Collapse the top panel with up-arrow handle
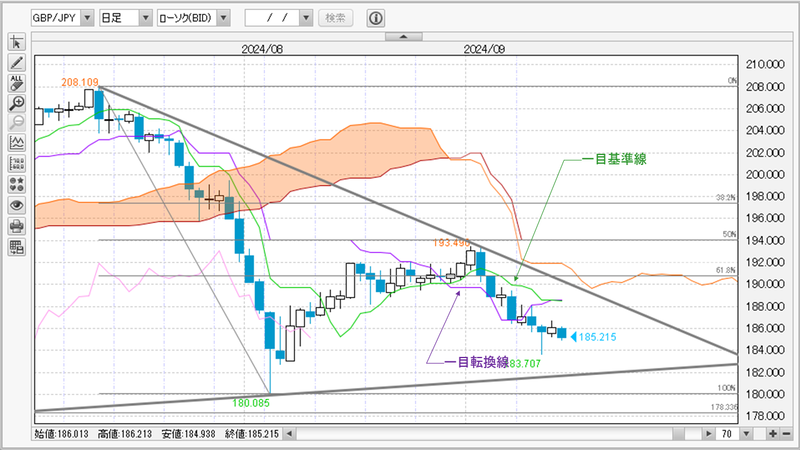Viewport: 800px width, 450px height. 404,36
